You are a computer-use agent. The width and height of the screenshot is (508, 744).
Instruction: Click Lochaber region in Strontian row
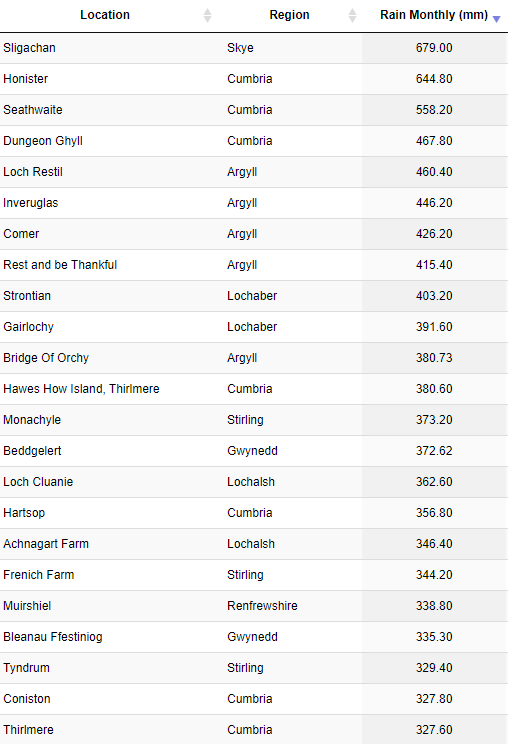[252, 296]
